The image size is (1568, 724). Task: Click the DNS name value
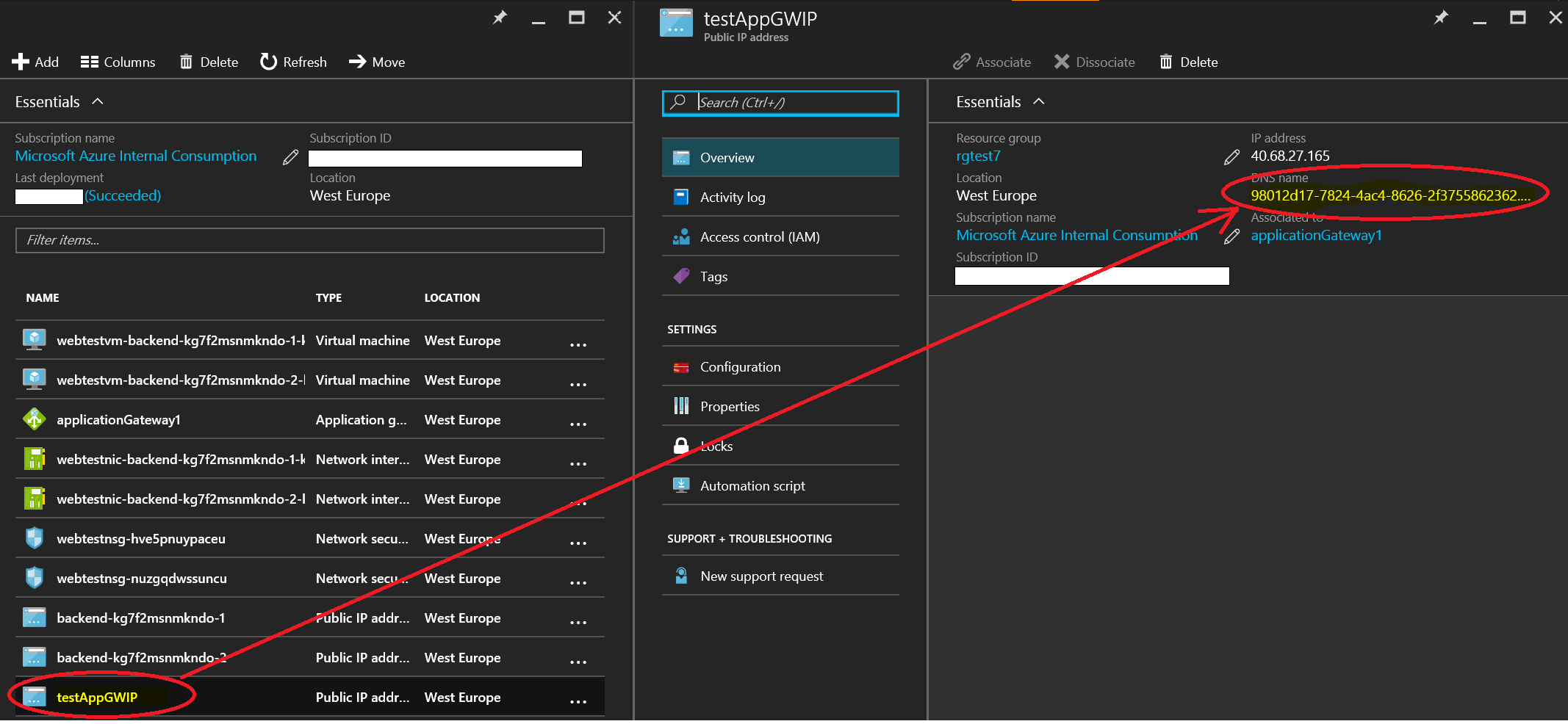coord(1390,195)
